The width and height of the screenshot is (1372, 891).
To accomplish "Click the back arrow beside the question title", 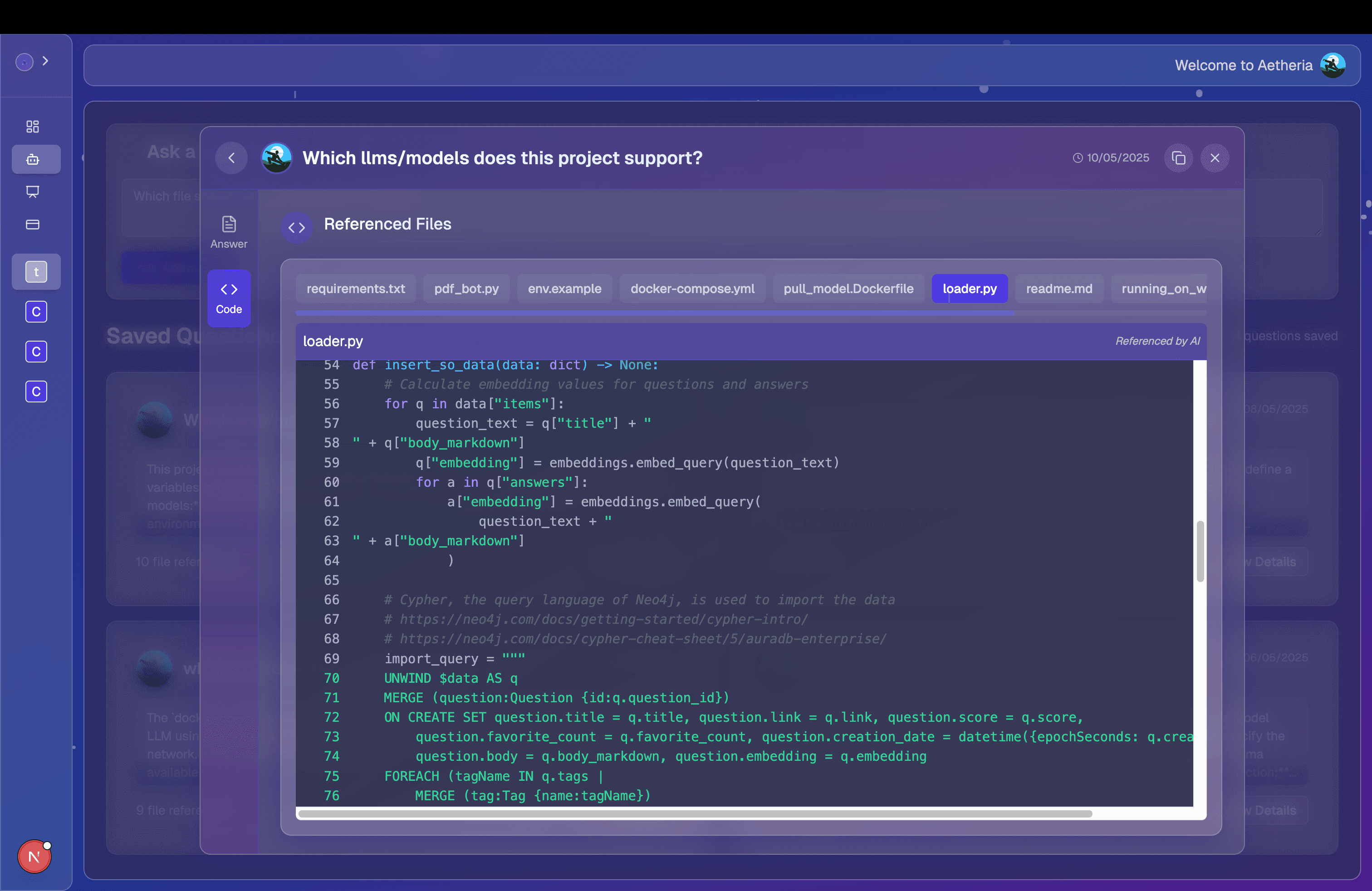I will pyautogui.click(x=232, y=157).
